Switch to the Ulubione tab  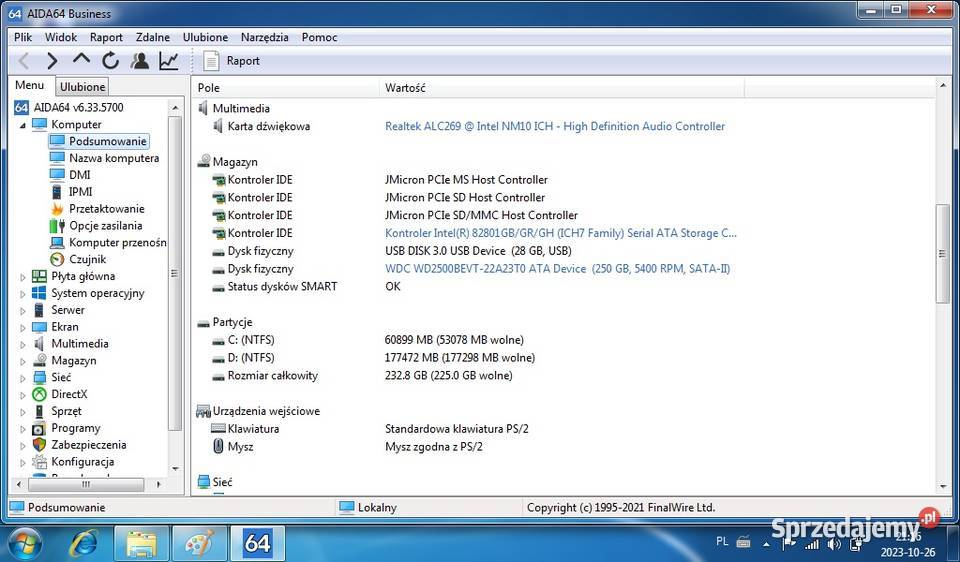[x=83, y=86]
